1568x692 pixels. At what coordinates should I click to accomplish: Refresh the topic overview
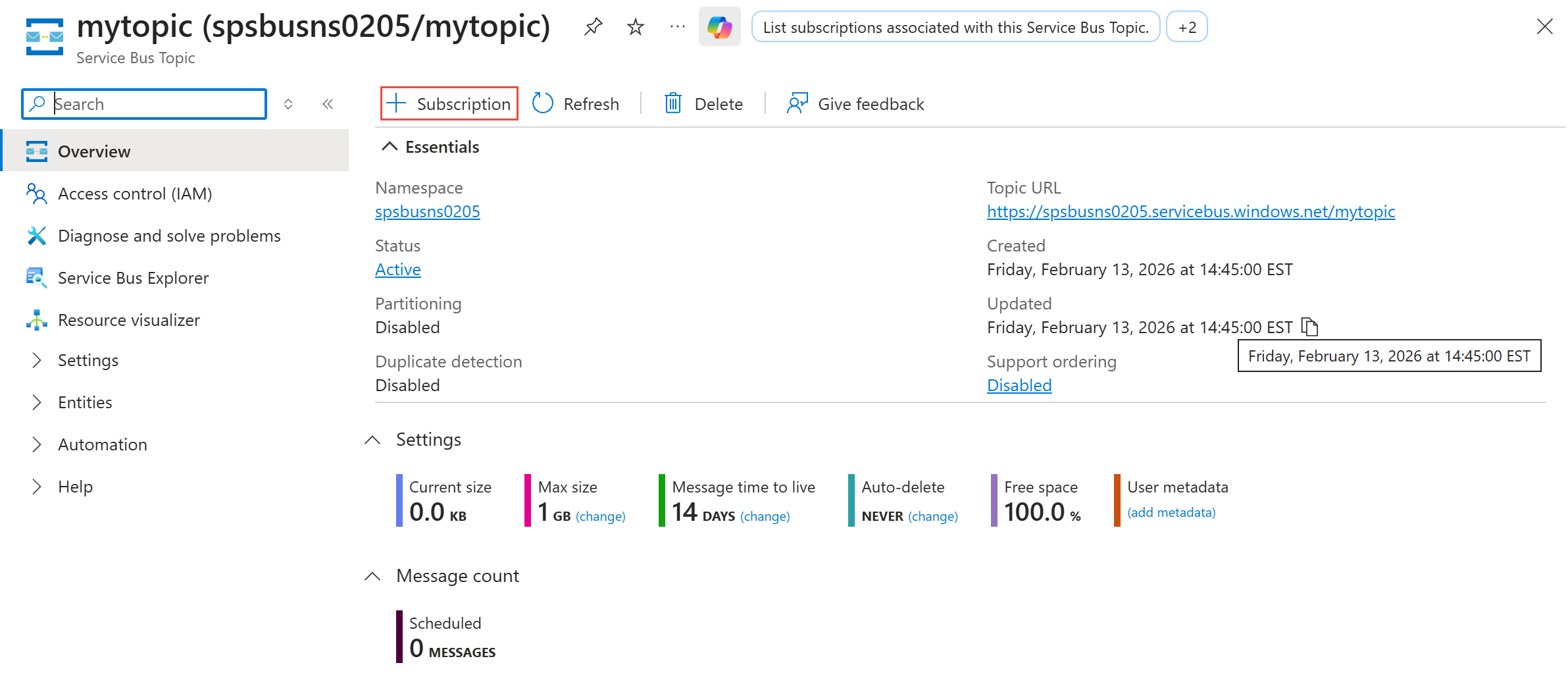(x=576, y=103)
